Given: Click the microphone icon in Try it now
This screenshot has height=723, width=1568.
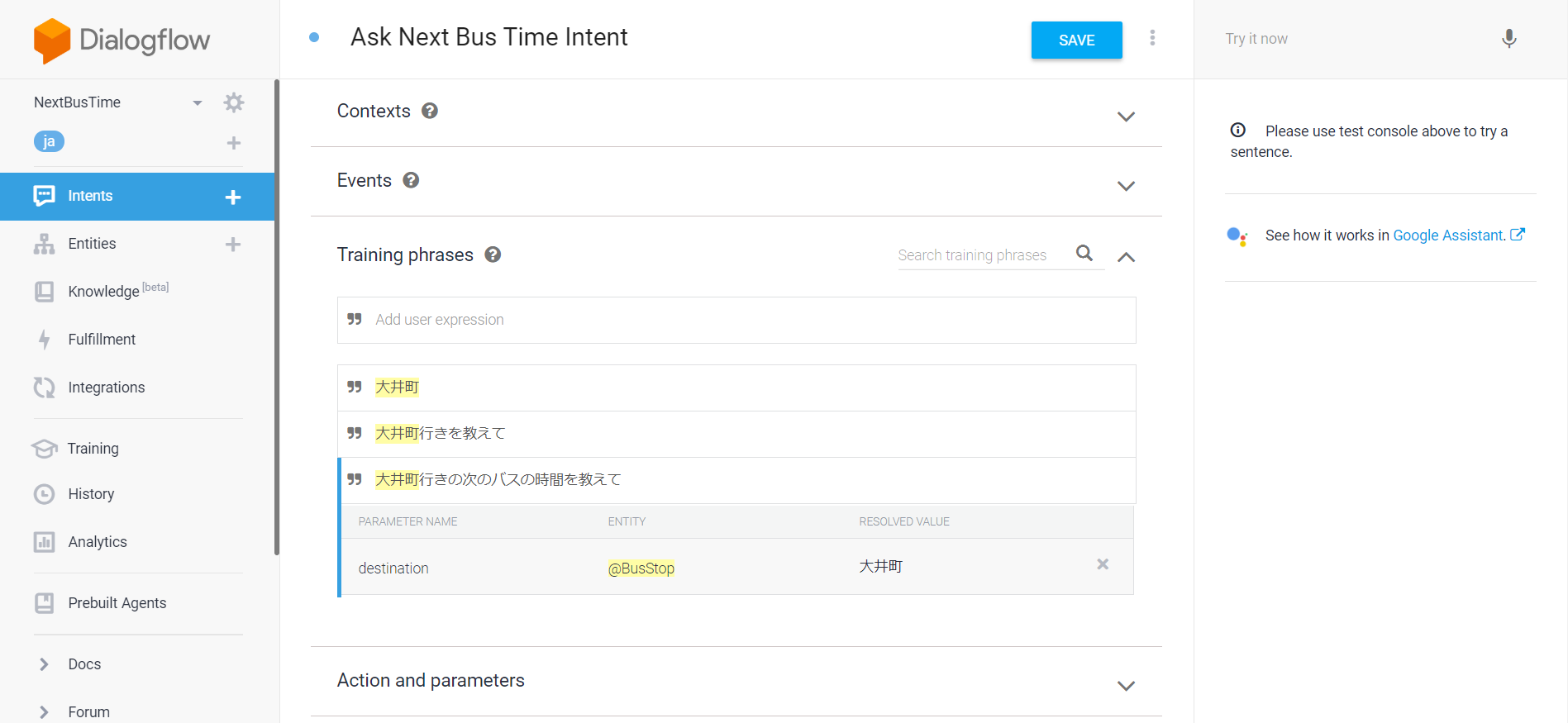Looking at the screenshot, I should click(x=1508, y=39).
